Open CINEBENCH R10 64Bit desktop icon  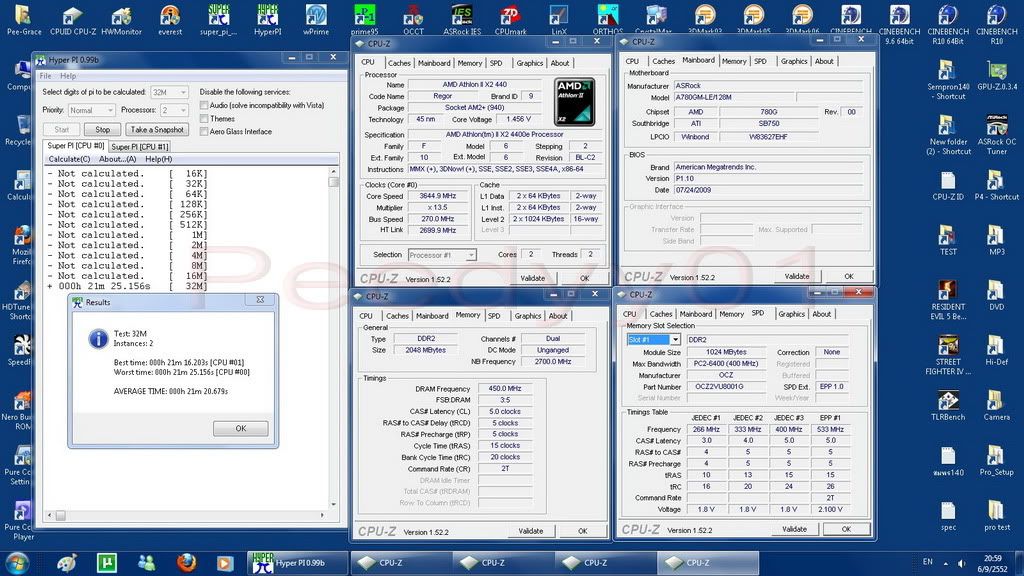click(948, 24)
